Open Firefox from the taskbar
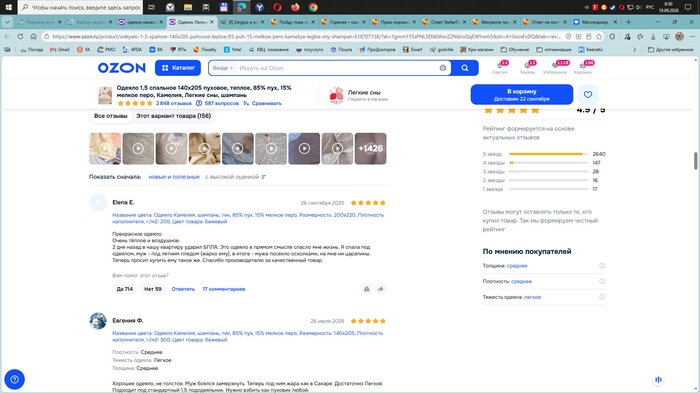 pos(295,7)
